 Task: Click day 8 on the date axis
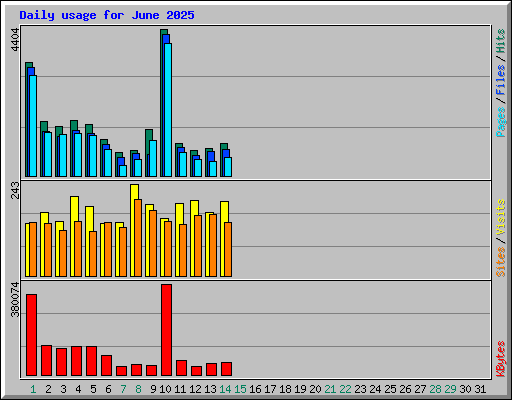click(138, 389)
